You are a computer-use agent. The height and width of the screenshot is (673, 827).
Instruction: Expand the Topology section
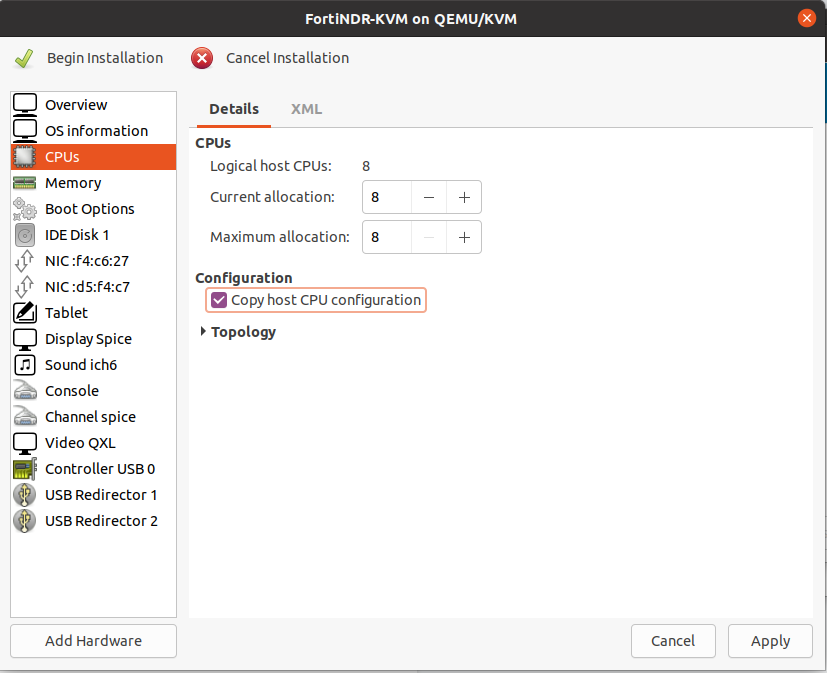tap(238, 331)
